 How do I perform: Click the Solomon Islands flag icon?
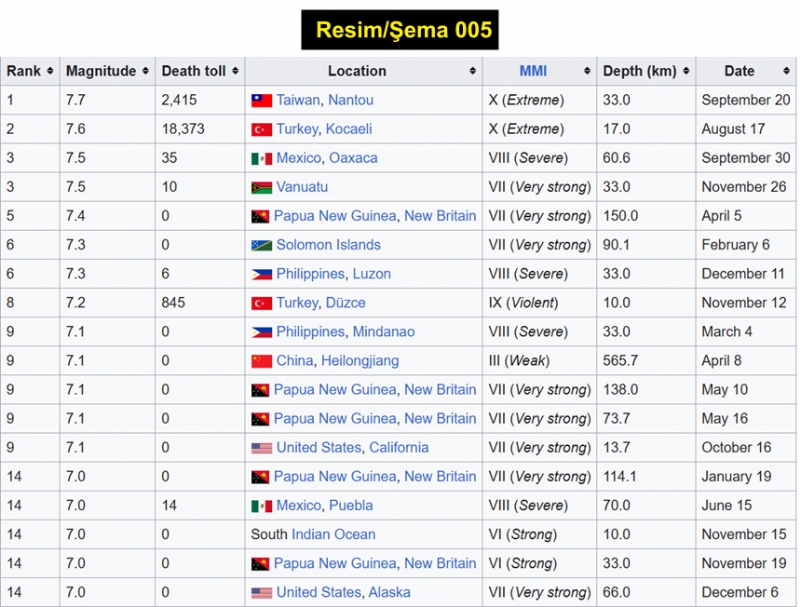(261, 246)
